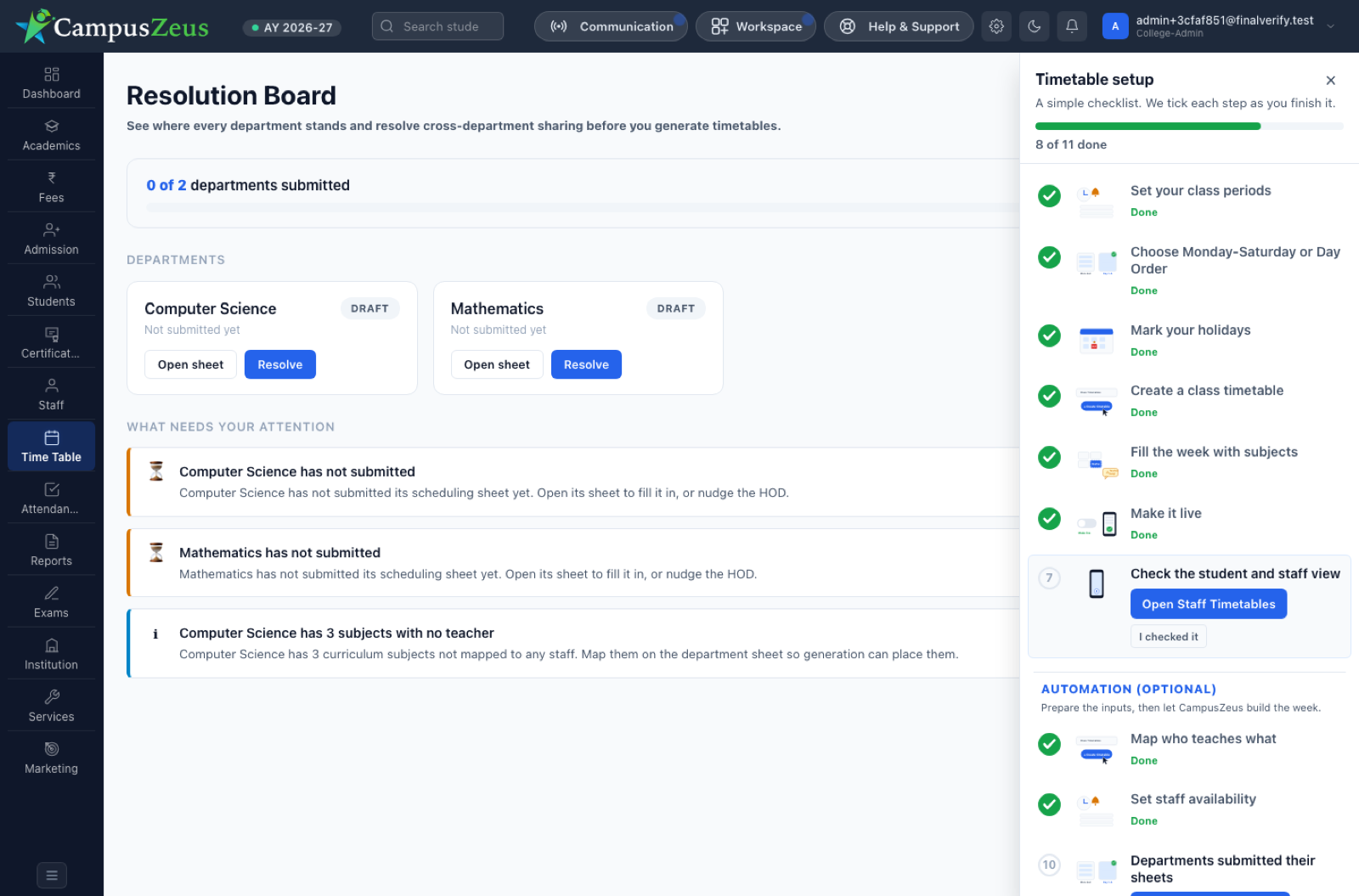Click the 'Map who teaches what' step title

click(x=1204, y=739)
